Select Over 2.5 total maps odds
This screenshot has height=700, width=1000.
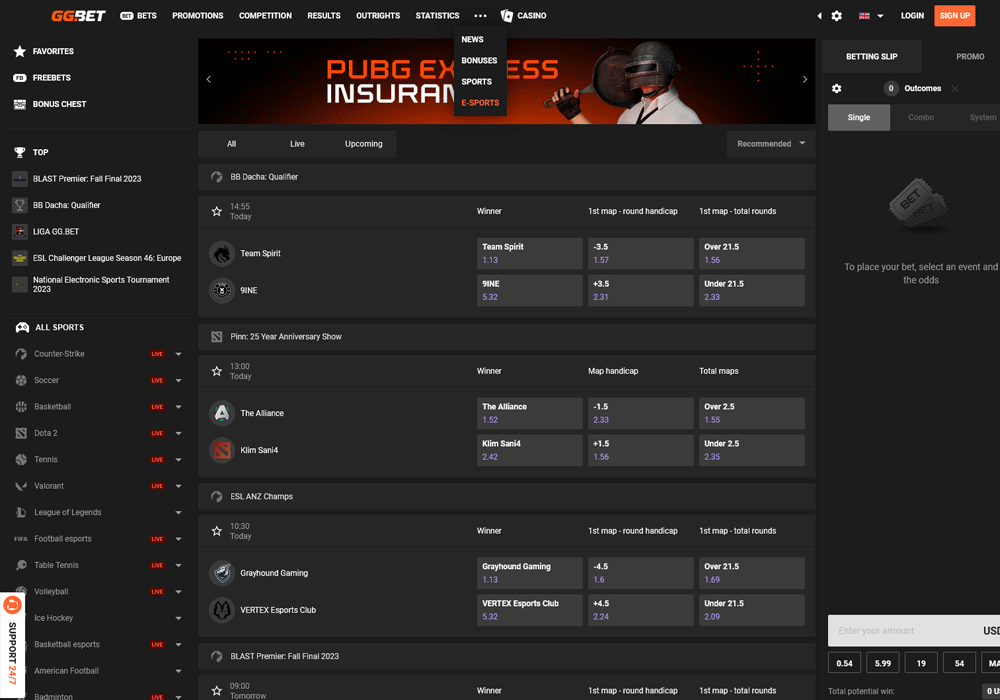coord(751,413)
